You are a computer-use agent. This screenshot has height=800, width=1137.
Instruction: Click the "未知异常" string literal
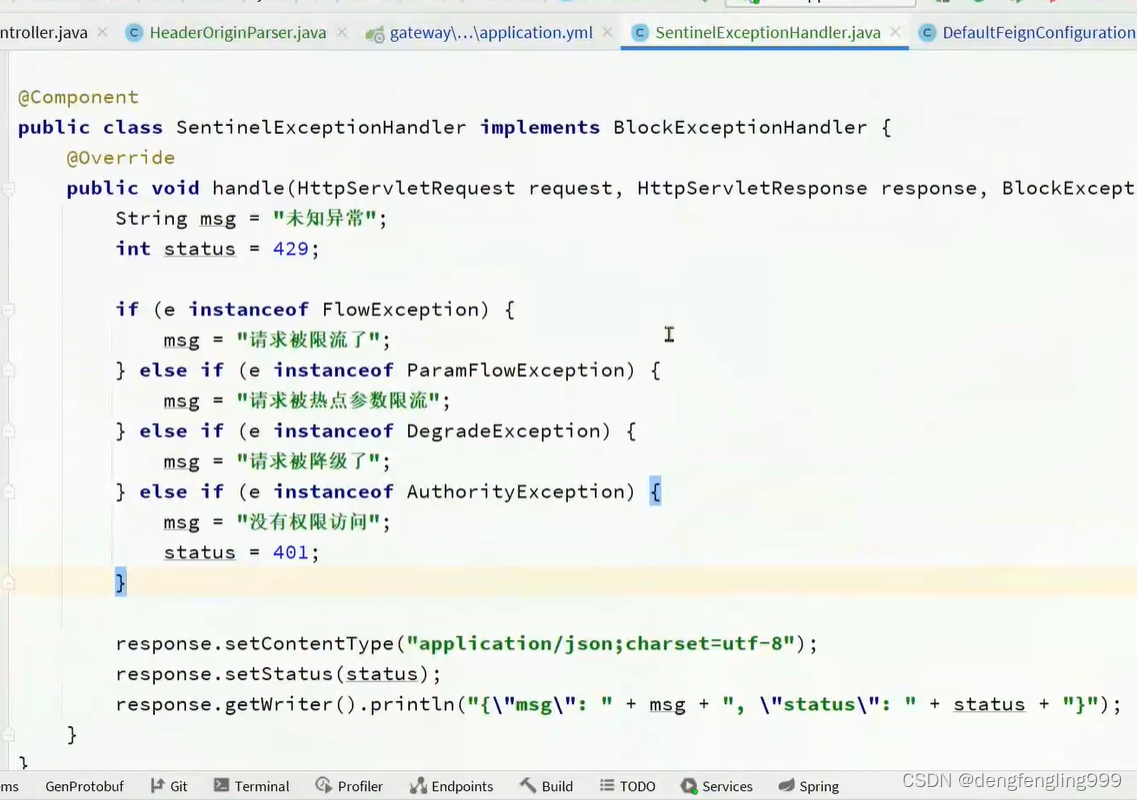[x=325, y=218]
